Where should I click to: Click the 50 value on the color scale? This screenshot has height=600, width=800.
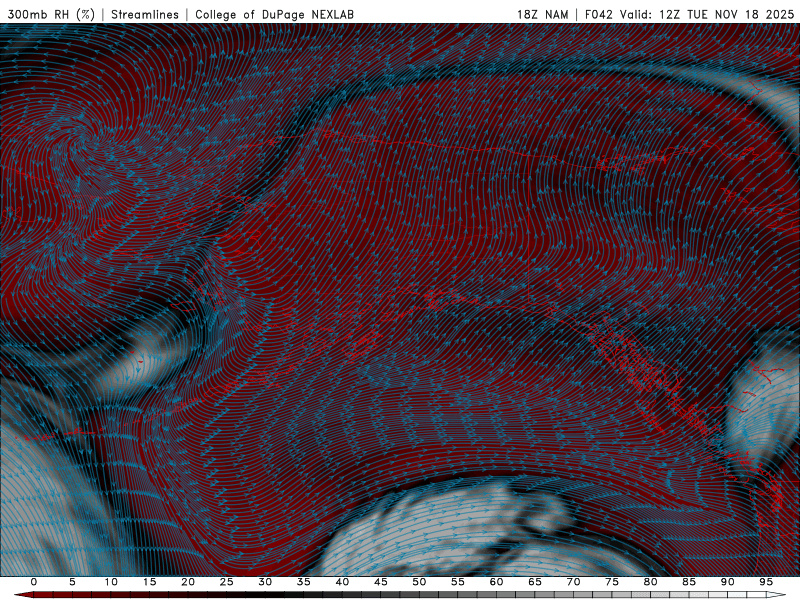419,582
